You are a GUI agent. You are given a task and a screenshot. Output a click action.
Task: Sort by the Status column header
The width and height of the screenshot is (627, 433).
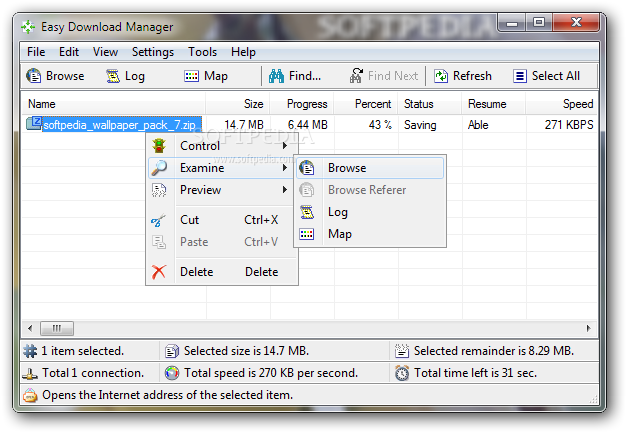(x=430, y=104)
